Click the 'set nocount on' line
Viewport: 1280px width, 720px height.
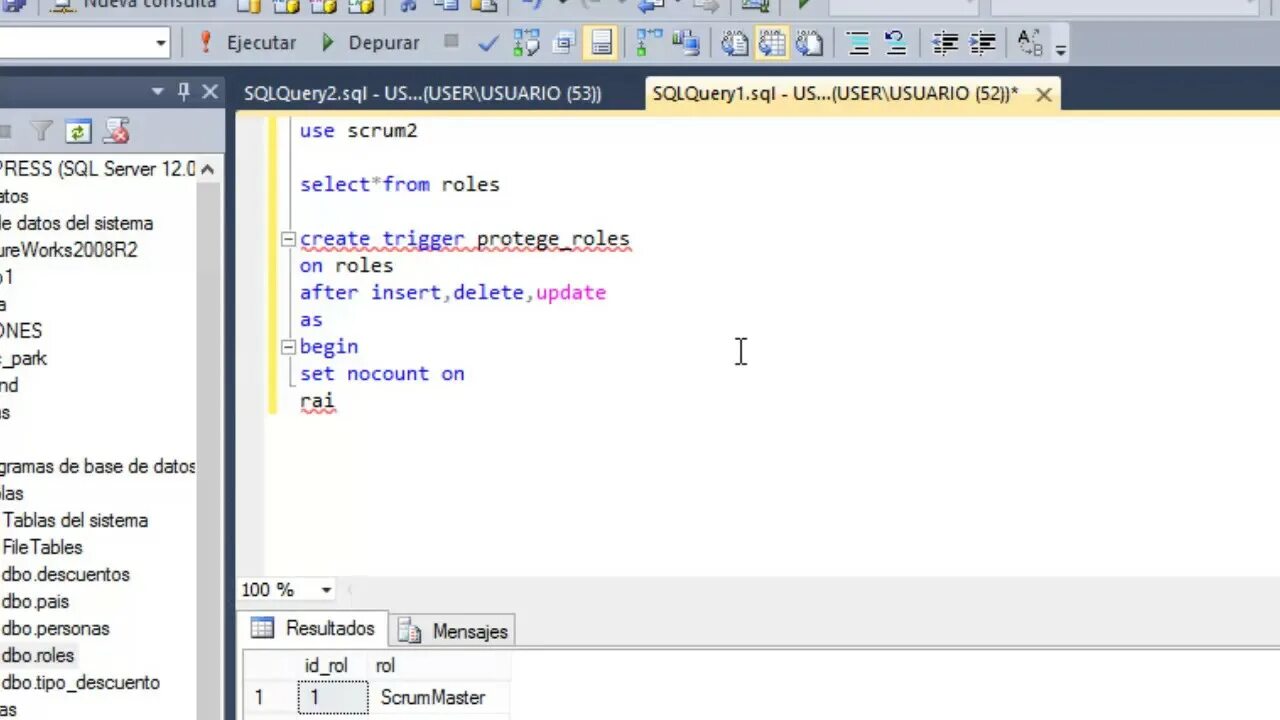[382, 374]
